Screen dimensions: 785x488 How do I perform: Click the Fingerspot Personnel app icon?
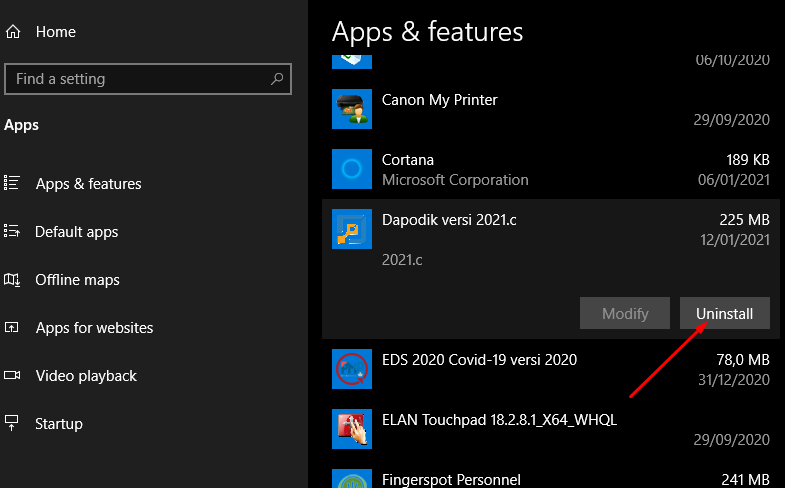coord(352,478)
